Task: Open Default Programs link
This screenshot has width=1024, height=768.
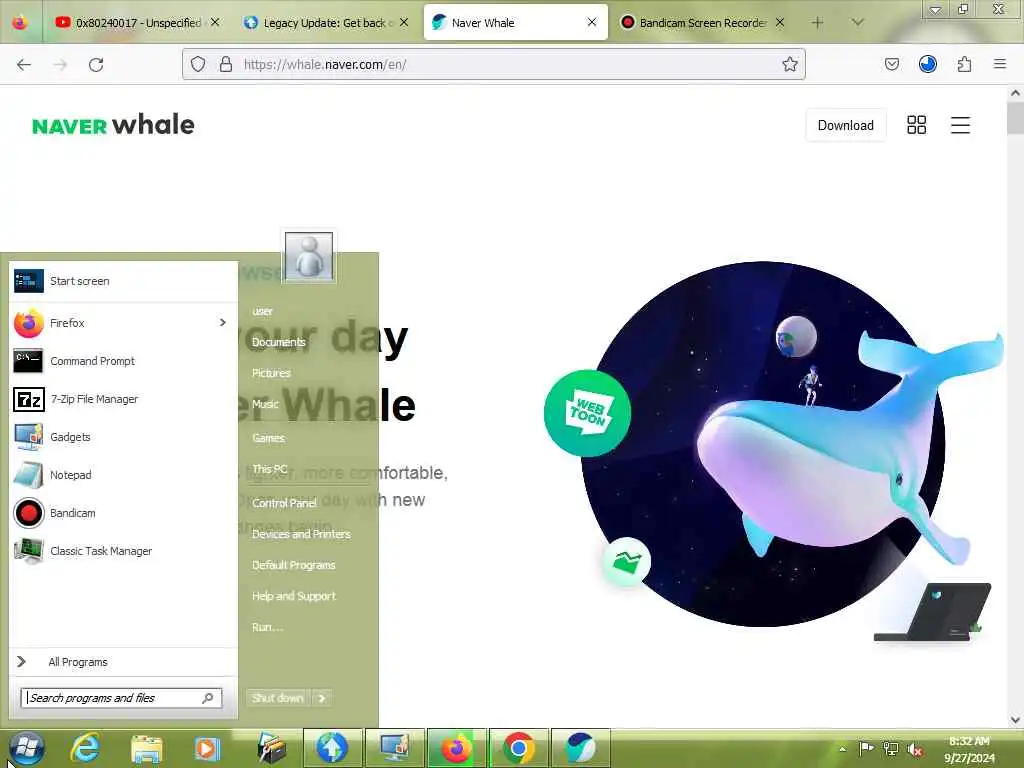Action: [x=293, y=565]
